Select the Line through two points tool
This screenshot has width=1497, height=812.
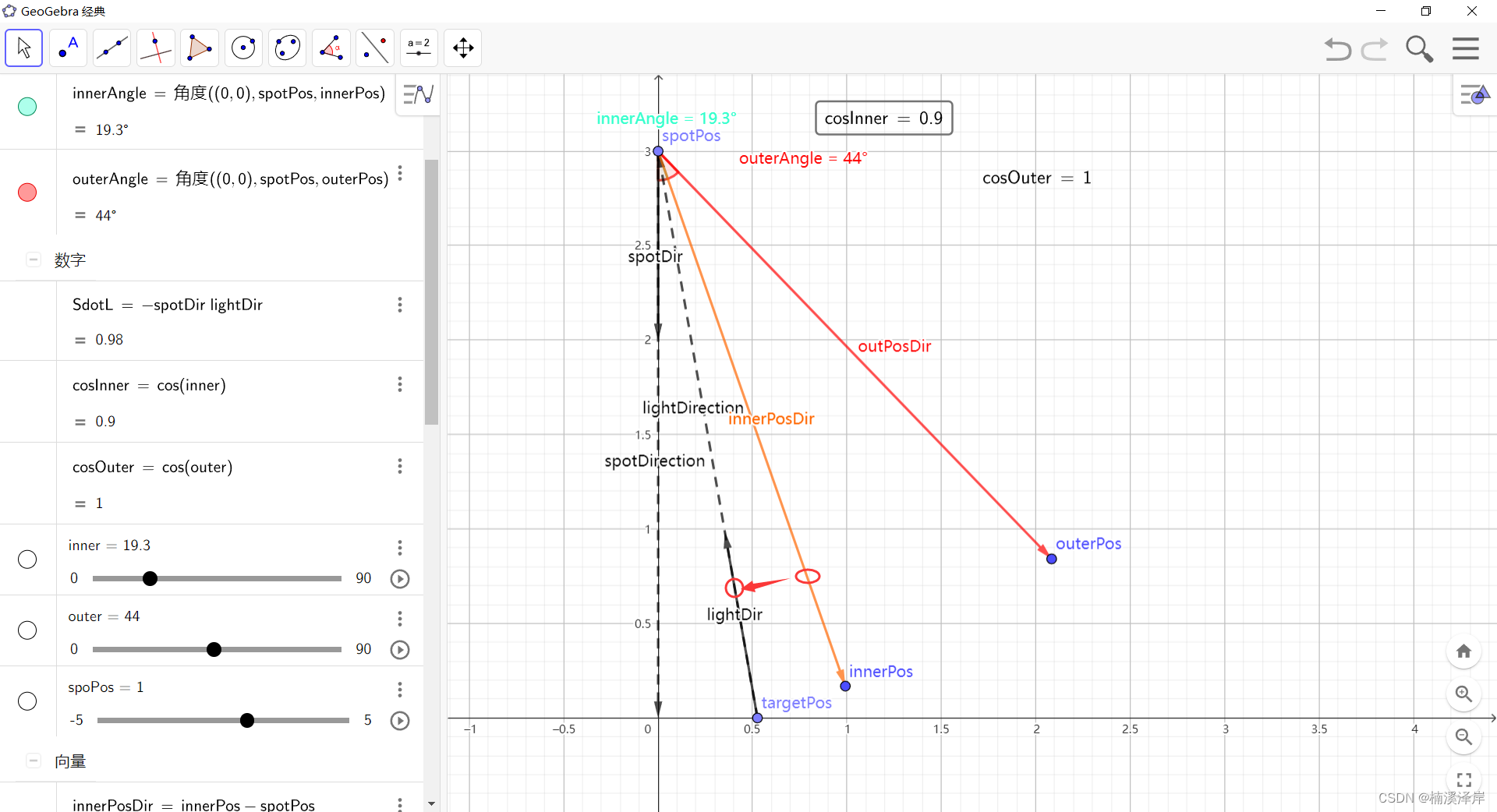[111, 48]
